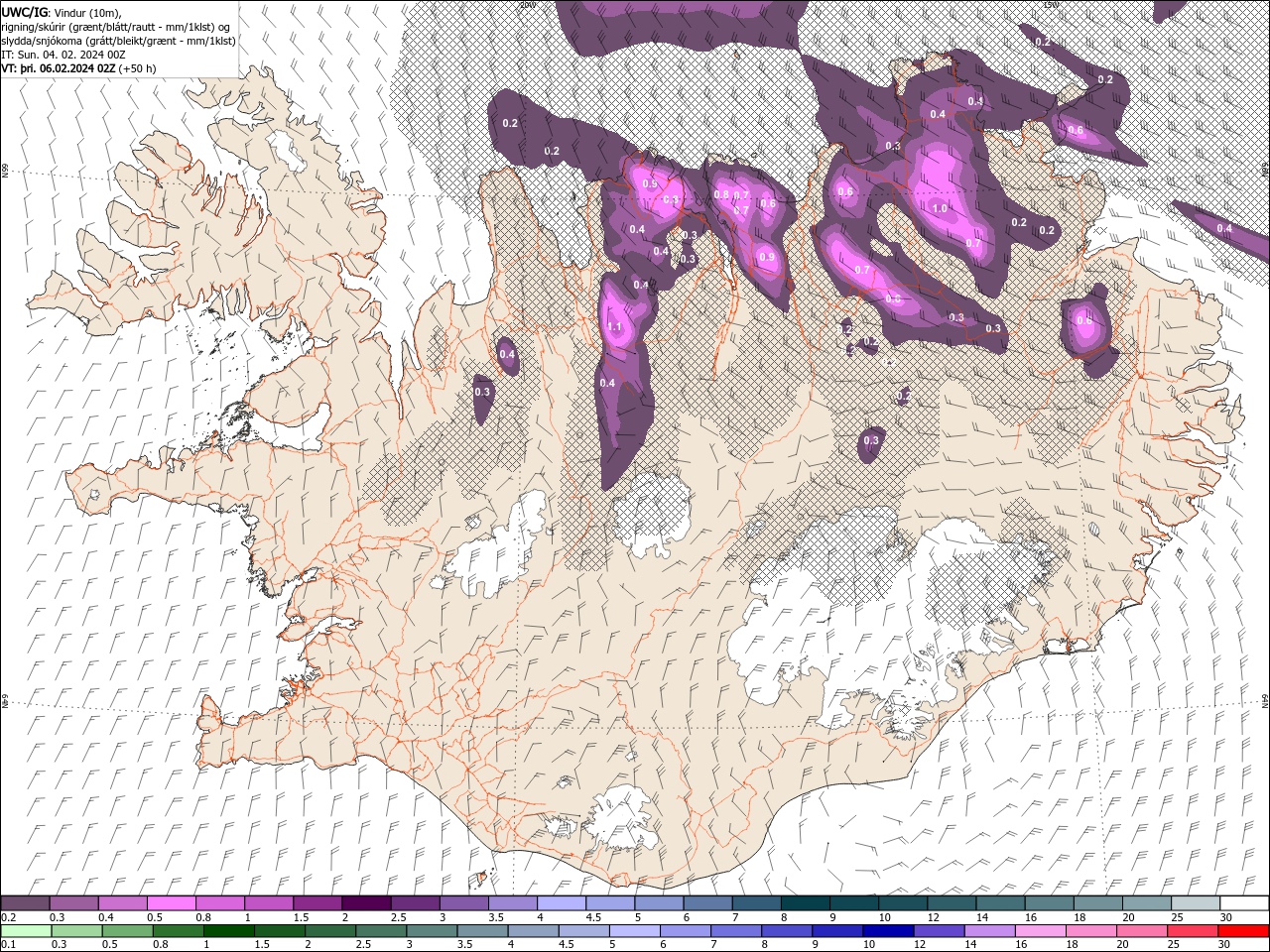Click the light blue 5 swatch in the rain legend

click(636, 931)
